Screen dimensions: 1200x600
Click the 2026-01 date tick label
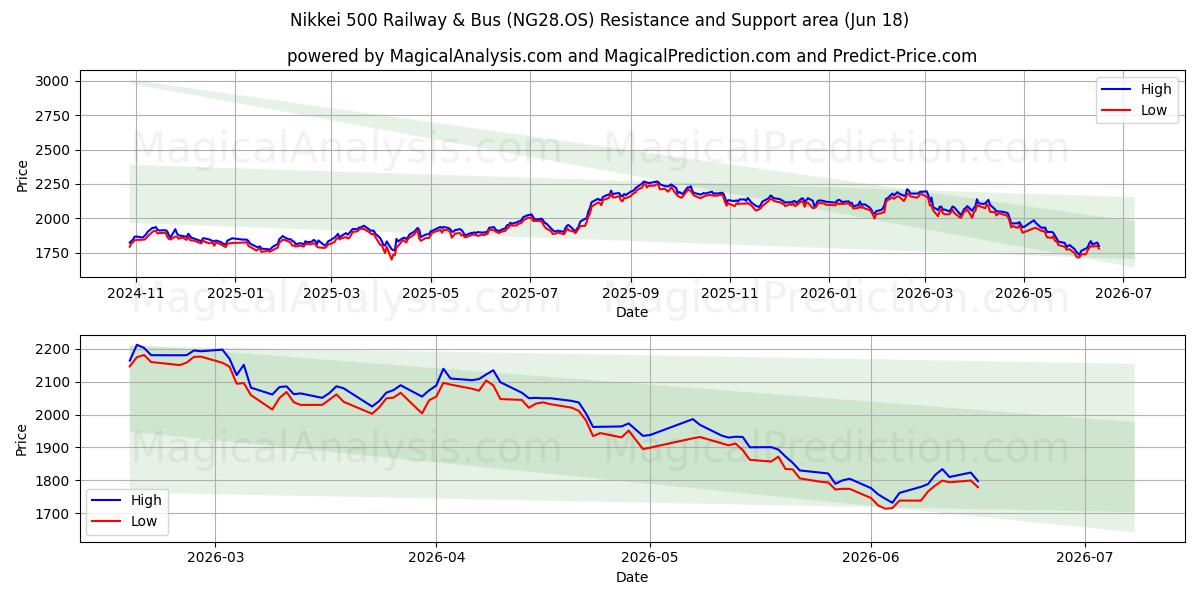point(829,293)
